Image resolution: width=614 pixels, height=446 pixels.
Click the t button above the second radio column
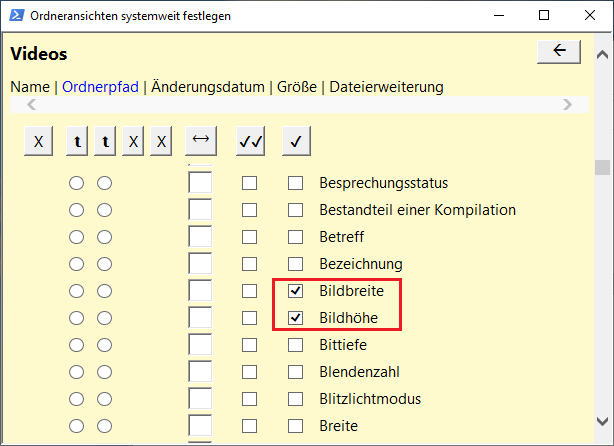point(104,142)
